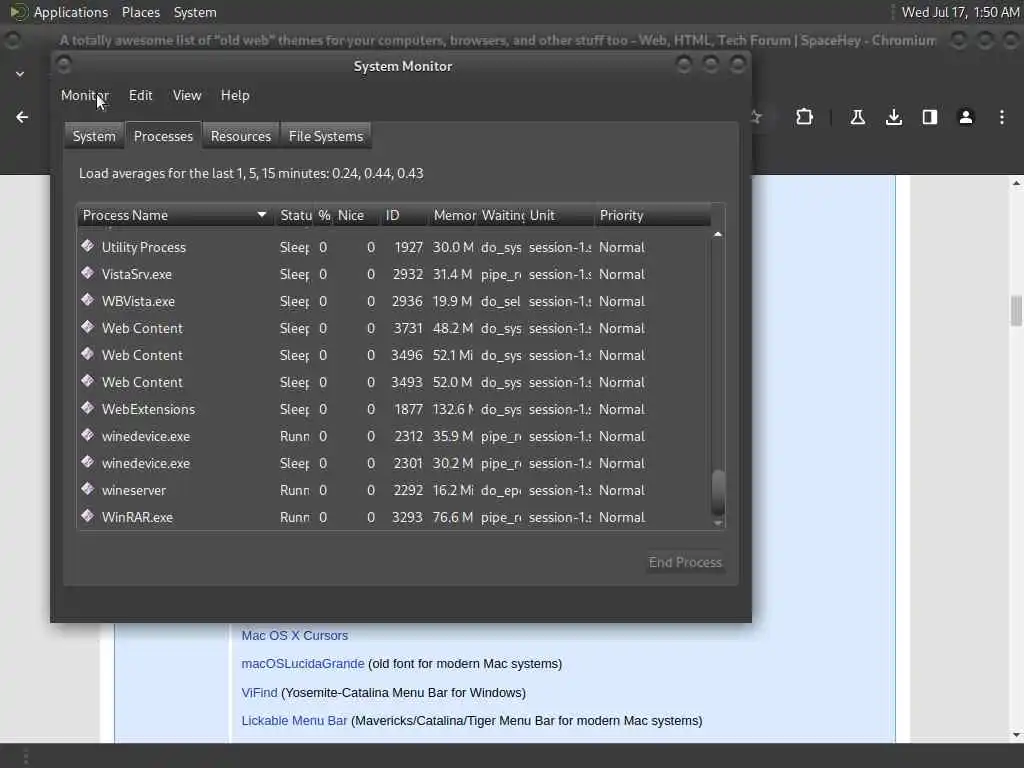Viewport: 1024px width, 768px height.
Task: Click the WBVista.exe process icon
Action: 88,300
